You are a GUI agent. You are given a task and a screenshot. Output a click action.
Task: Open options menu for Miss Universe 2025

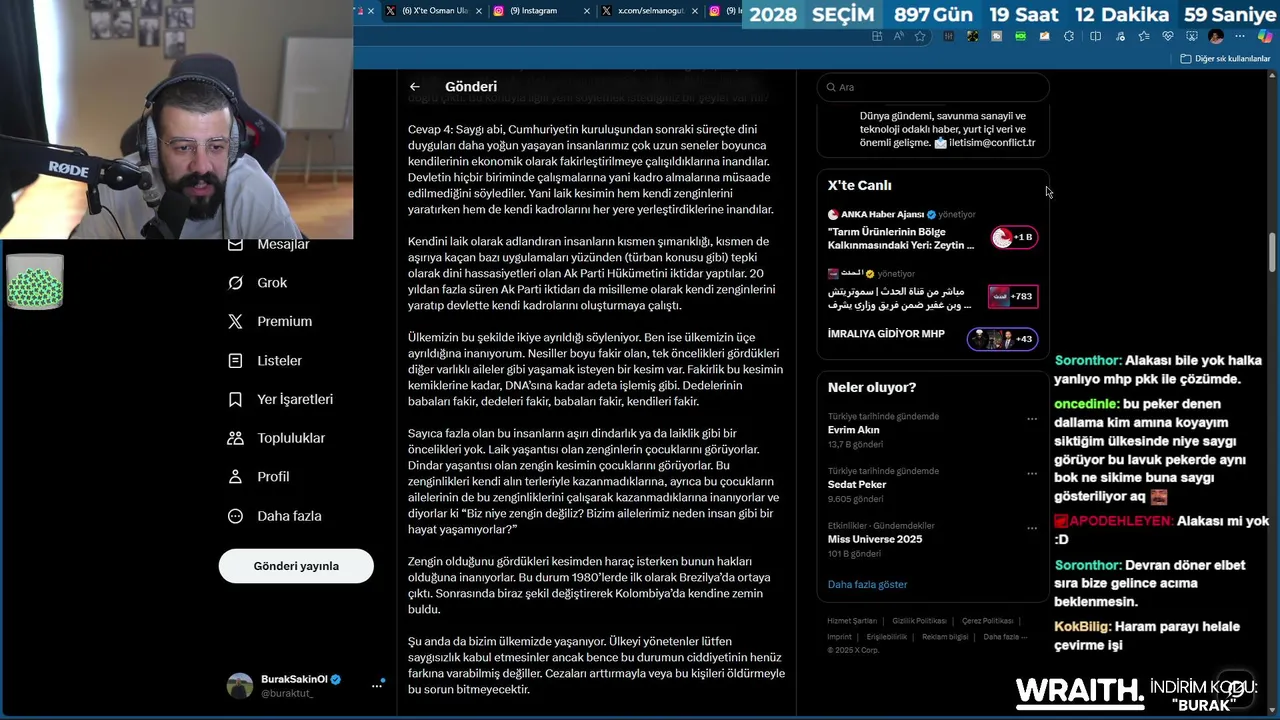[1032, 528]
